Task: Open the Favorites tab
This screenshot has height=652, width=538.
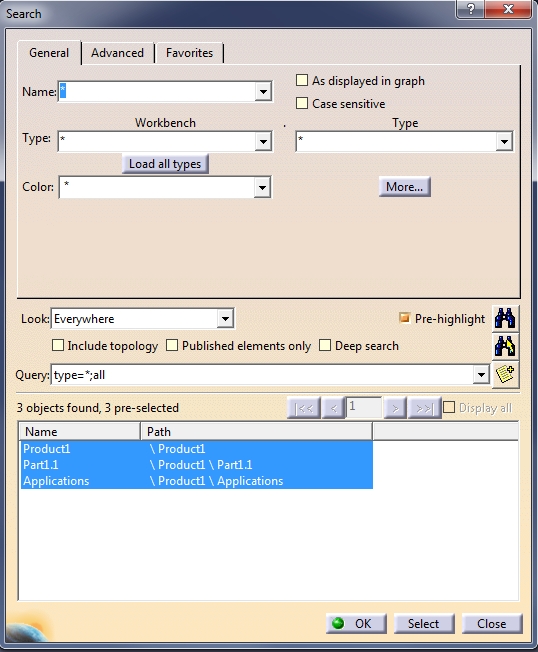Action: [189, 53]
